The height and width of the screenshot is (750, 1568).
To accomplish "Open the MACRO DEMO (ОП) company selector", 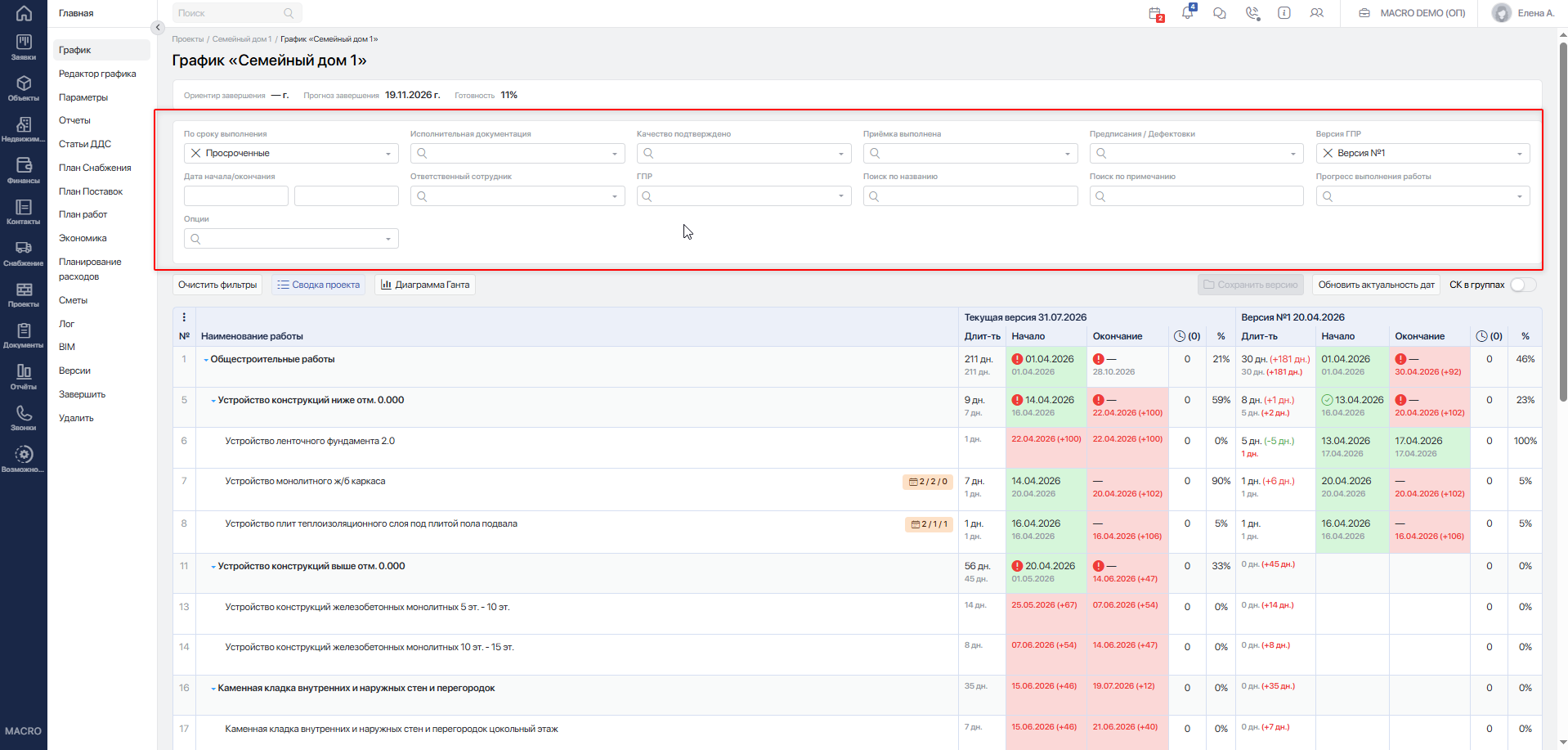I will 1412,13.
